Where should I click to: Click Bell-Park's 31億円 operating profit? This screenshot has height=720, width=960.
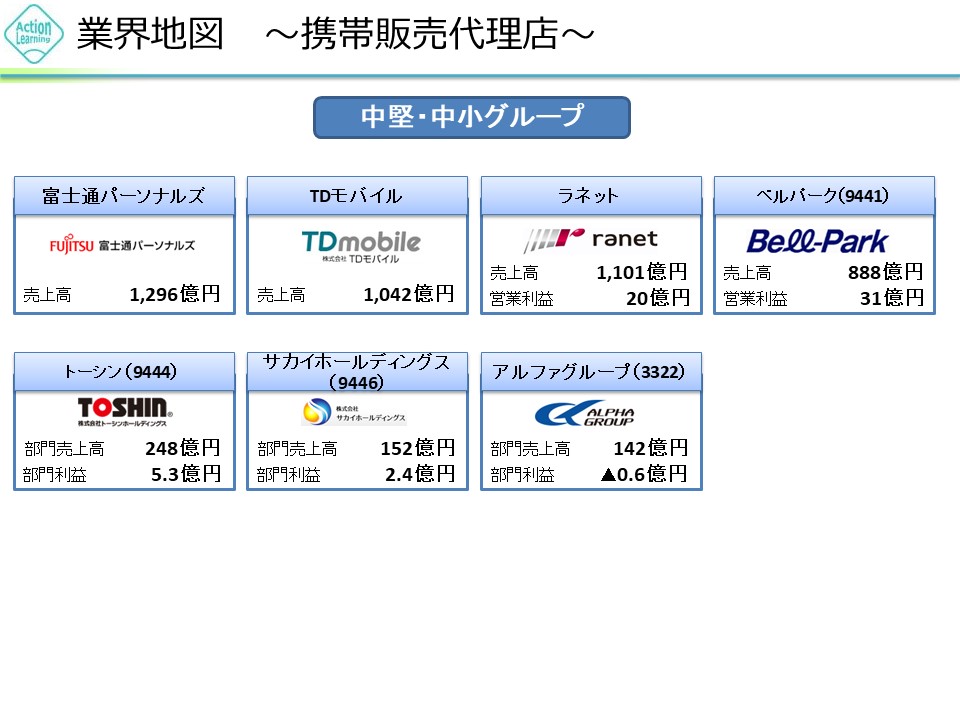tap(892, 298)
